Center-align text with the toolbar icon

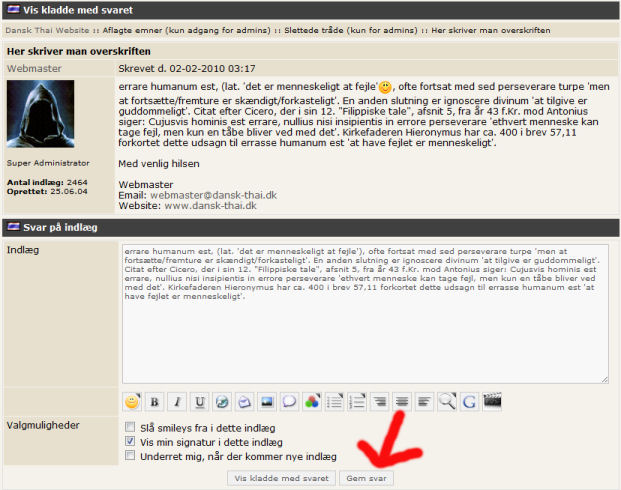pos(402,402)
